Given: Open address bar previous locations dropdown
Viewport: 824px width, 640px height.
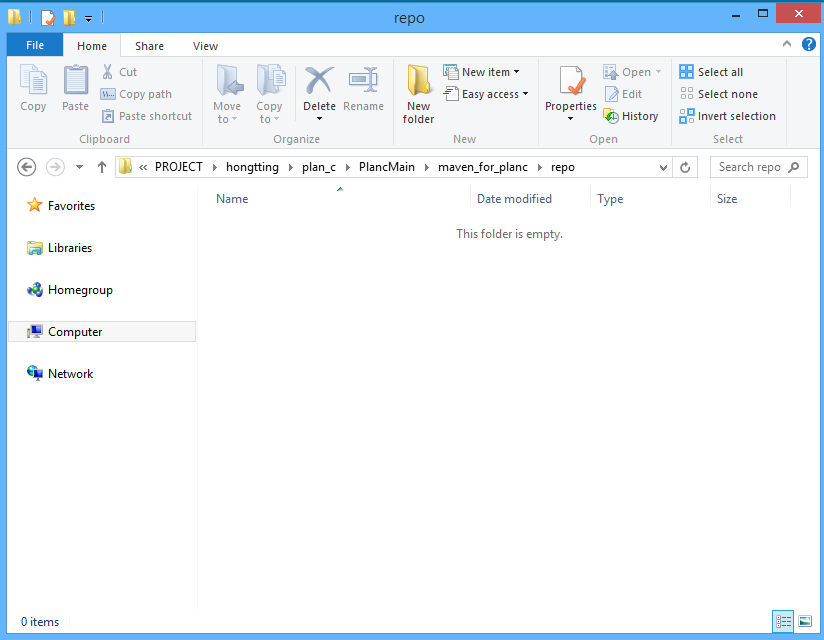Looking at the screenshot, I should (x=663, y=167).
